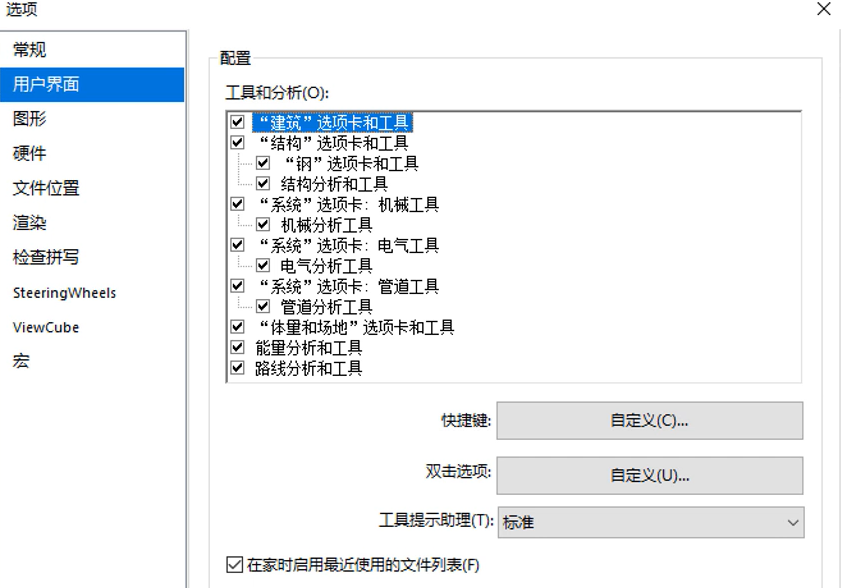Toggle the "体量和场地" 选项卡和工具 checkbox
The height and width of the screenshot is (588, 841).
coord(238,327)
